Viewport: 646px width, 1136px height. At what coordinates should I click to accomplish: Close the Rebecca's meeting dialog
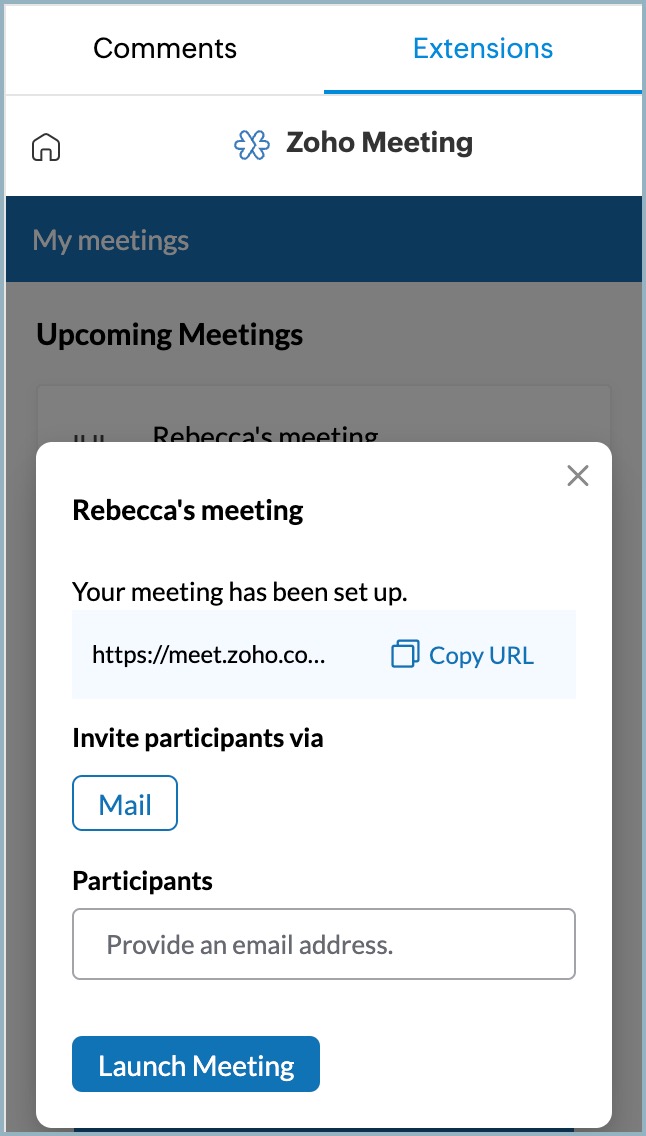[x=577, y=476]
